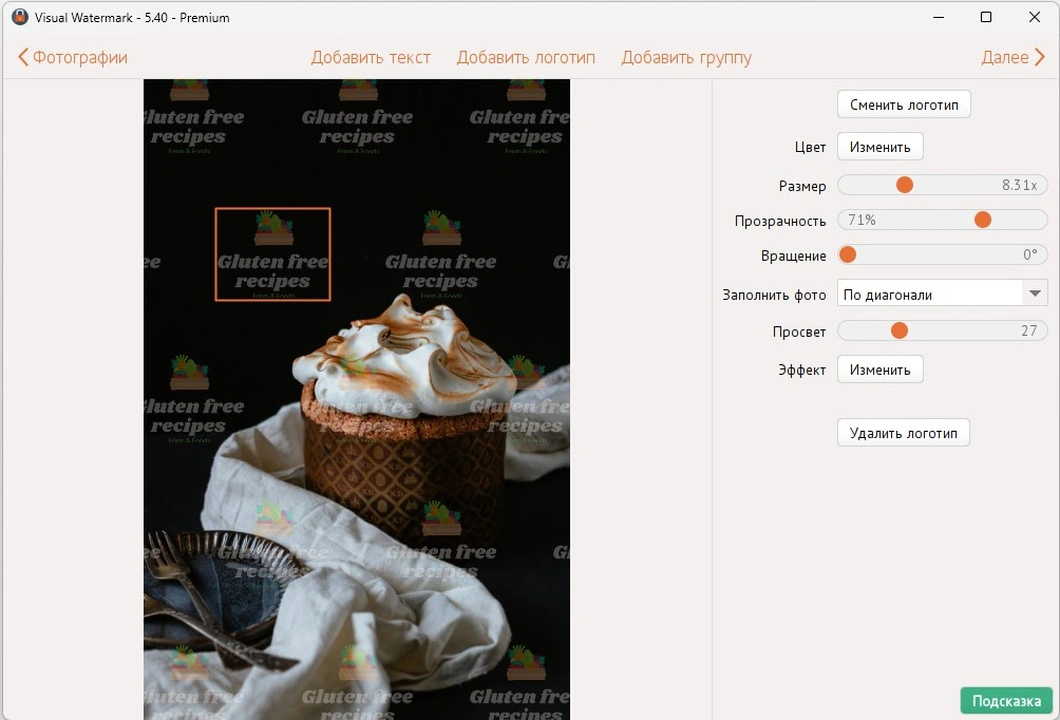The width and height of the screenshot is (1060, 720).
Task: Click Добавить логотип in the top bar
Action: (x=526, y=57)
